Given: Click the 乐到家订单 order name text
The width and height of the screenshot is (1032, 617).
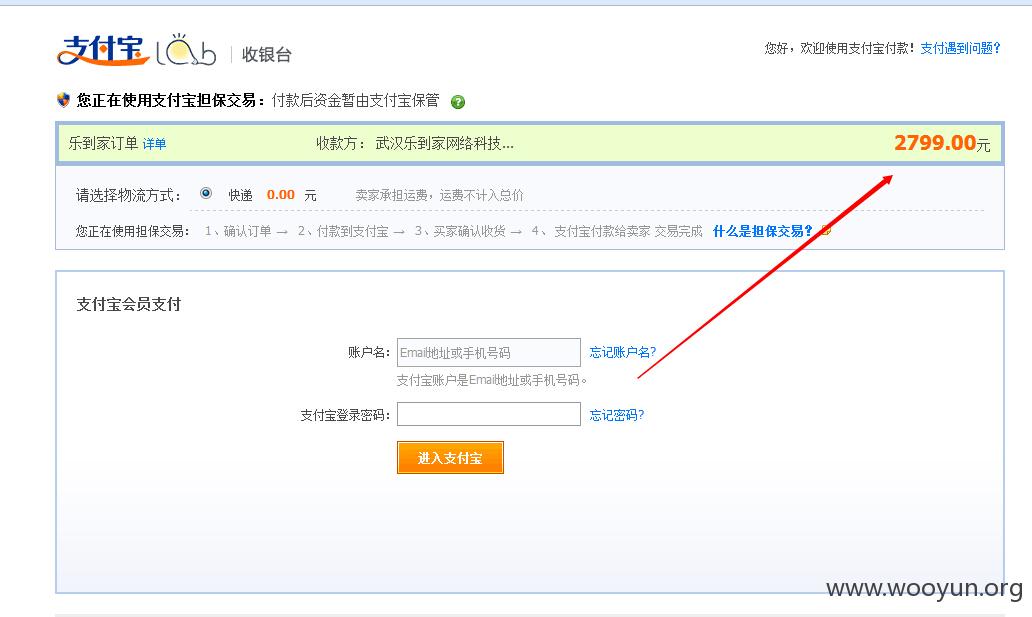Looking at the screenshot, I should pos(103,144).
